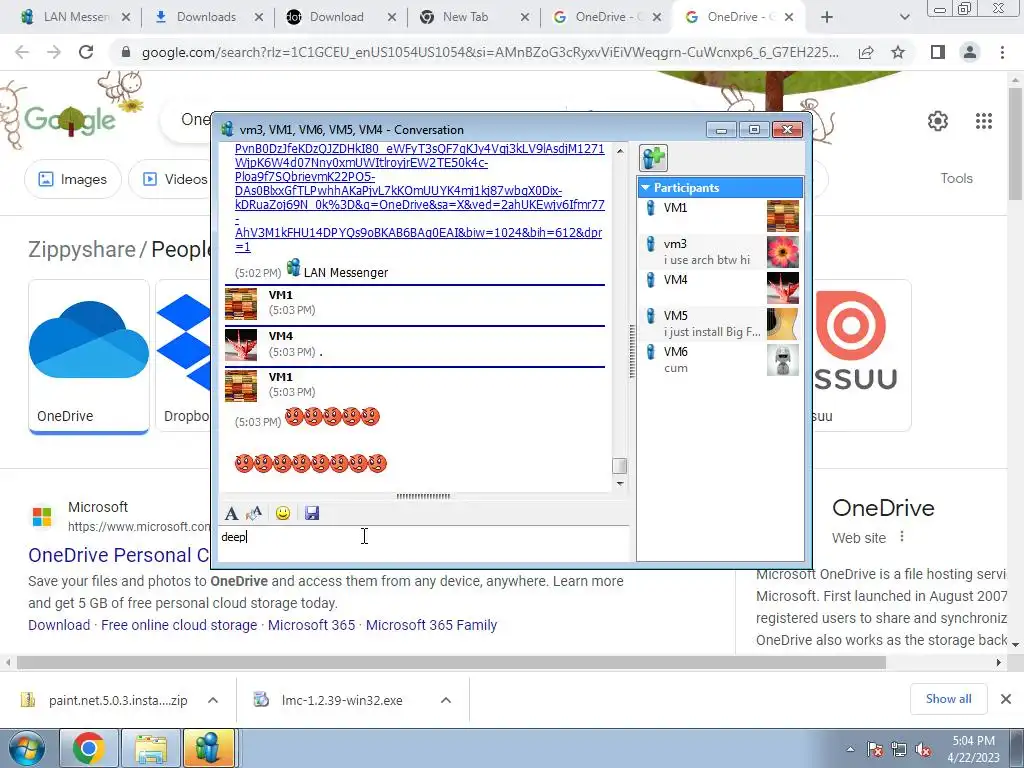Expand lmc-1.2.39-win32.exe download options

pos(446,700)
